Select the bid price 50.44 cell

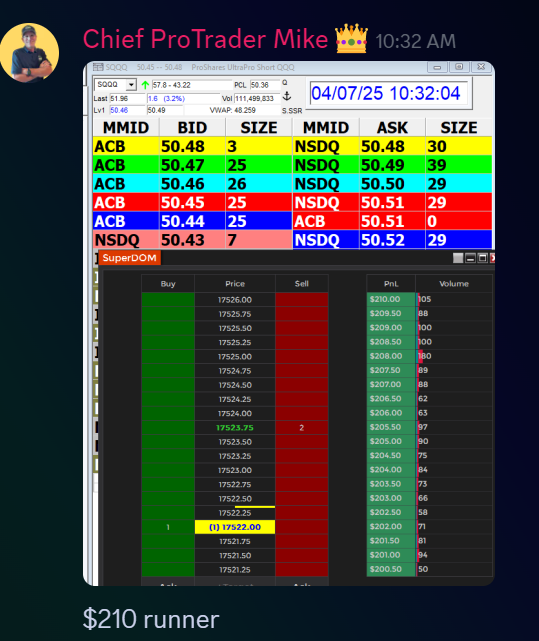[x=192, y=221]
